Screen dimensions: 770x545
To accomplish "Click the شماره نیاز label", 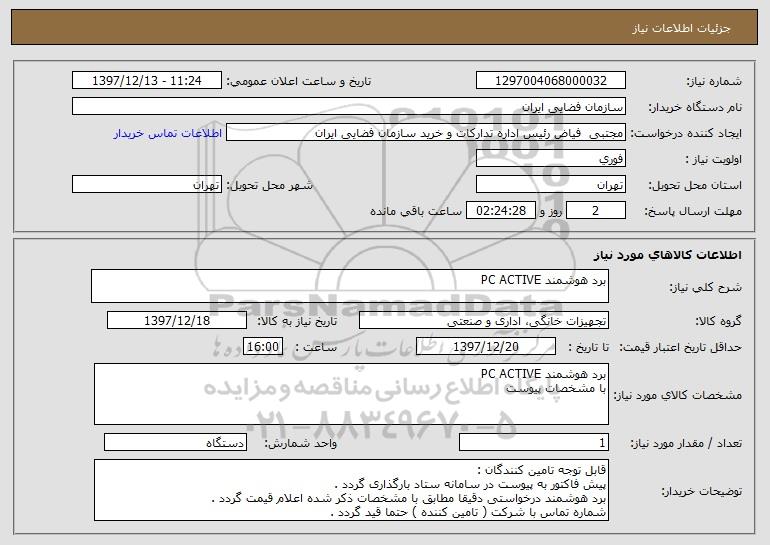I will pos(714,81).
